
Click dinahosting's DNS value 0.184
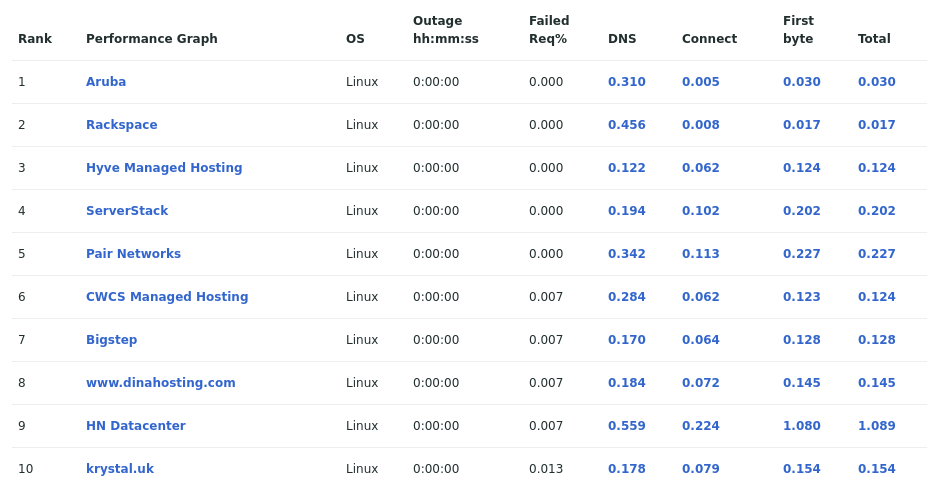coord(626,383)
